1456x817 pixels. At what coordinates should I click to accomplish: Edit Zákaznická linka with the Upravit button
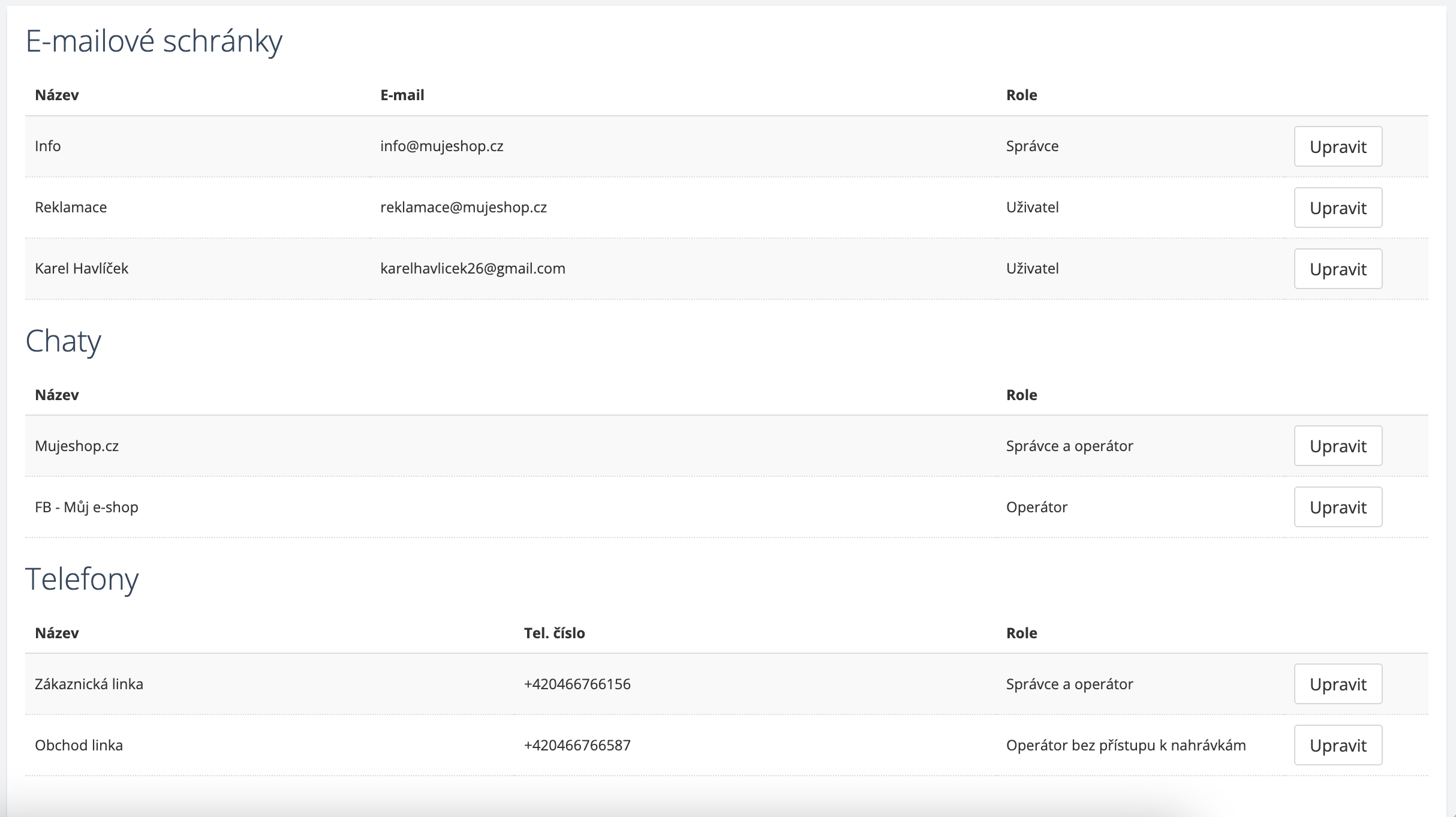[1337, 684]
